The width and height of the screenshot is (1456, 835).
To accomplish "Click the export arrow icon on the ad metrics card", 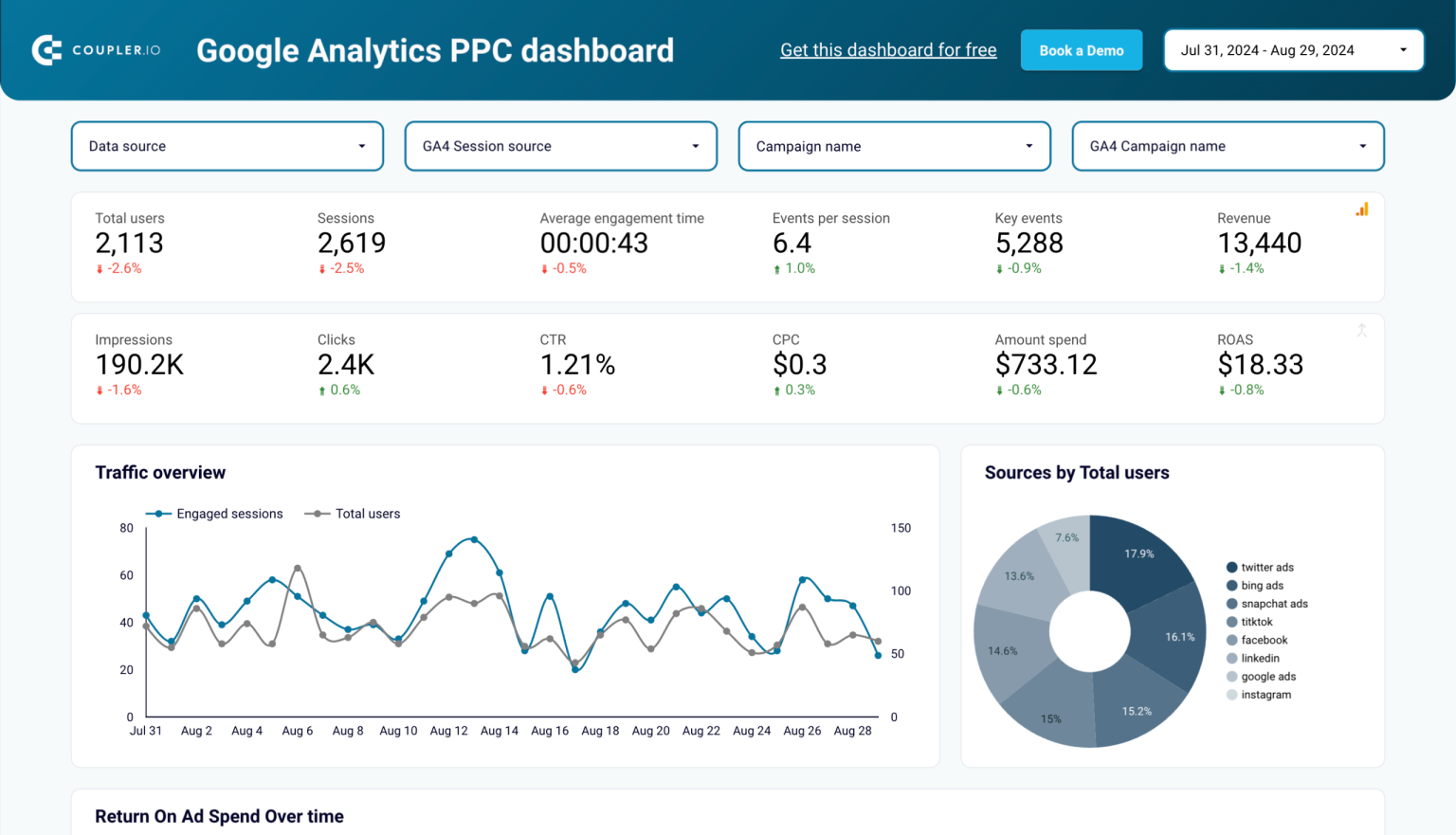I will click(1362, 331).
